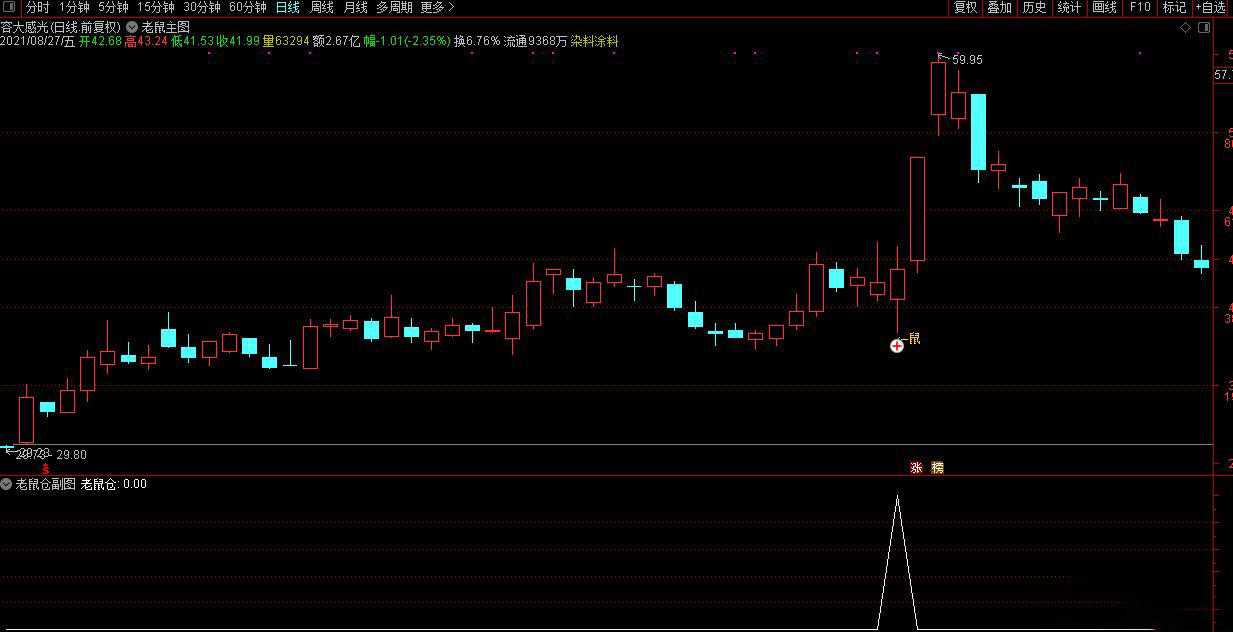Click the left sidebar panel toggle icon
1233x632 pixels.
(9, 8)
